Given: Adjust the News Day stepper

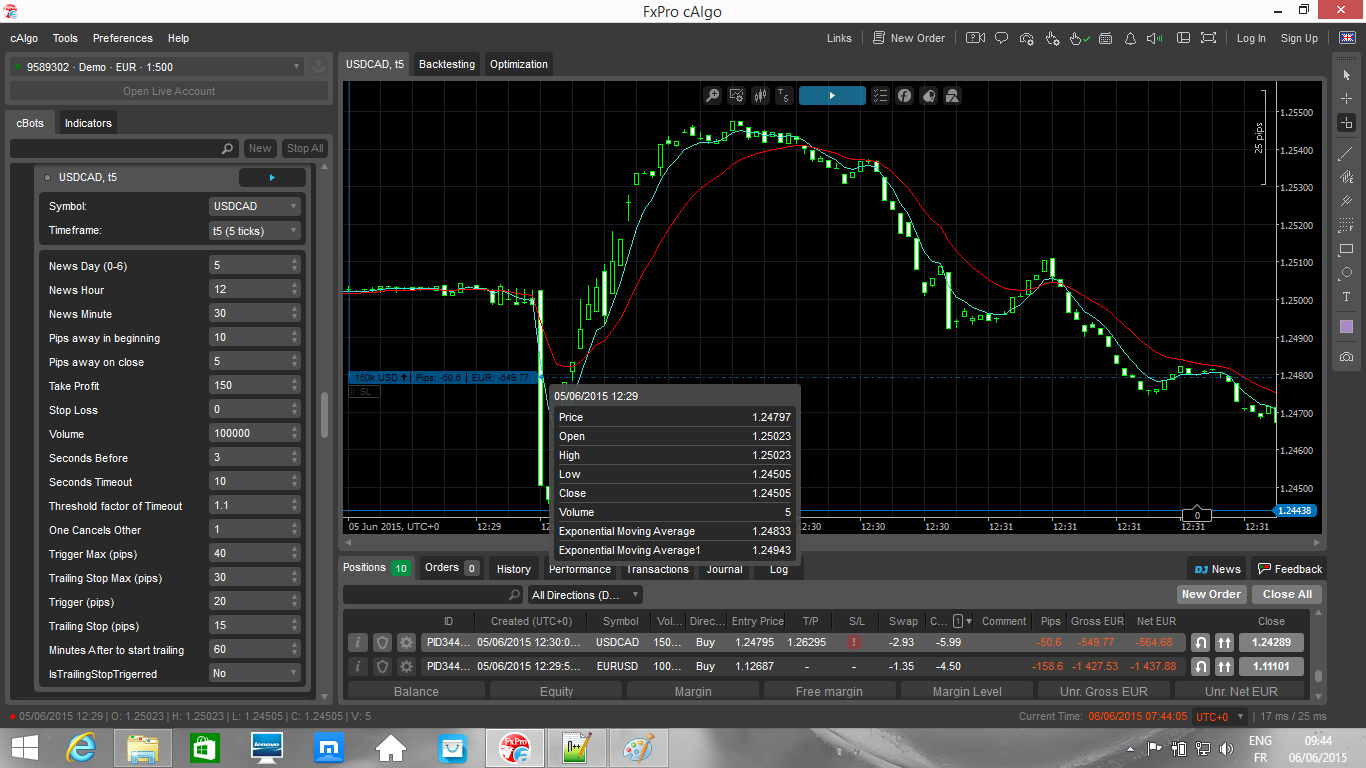Looking at the screenshot, I should [x=294, y=266].
